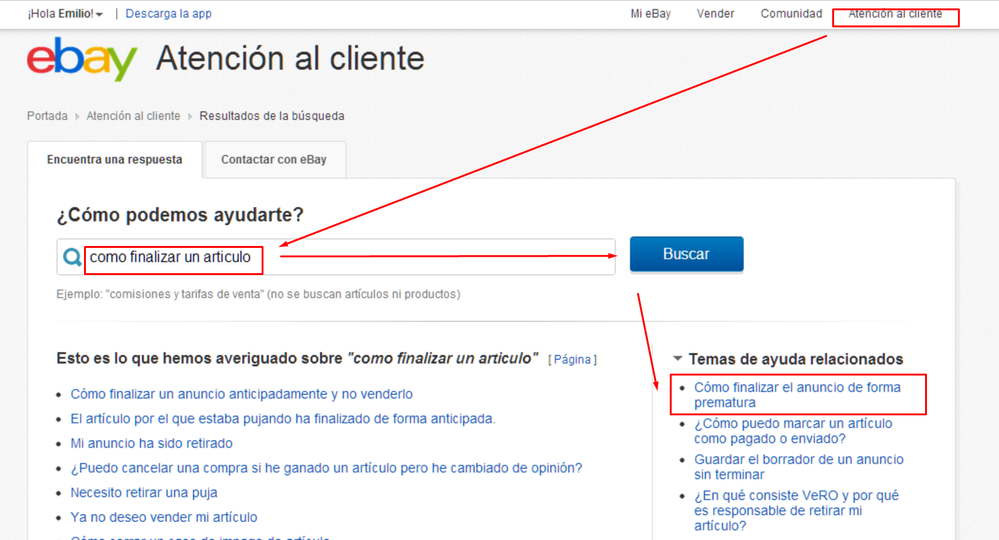The height and width of the screenshot is (540, 999).
Task: Switch to Contactar con eBay tab
Action: pyautogui.click(x=274, y=160)
